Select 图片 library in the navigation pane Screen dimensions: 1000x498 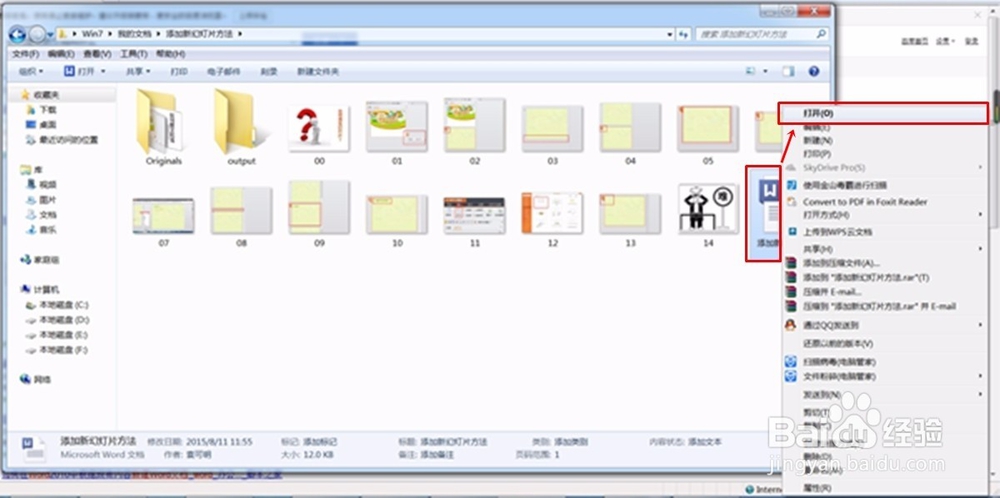tap(47, 200)
